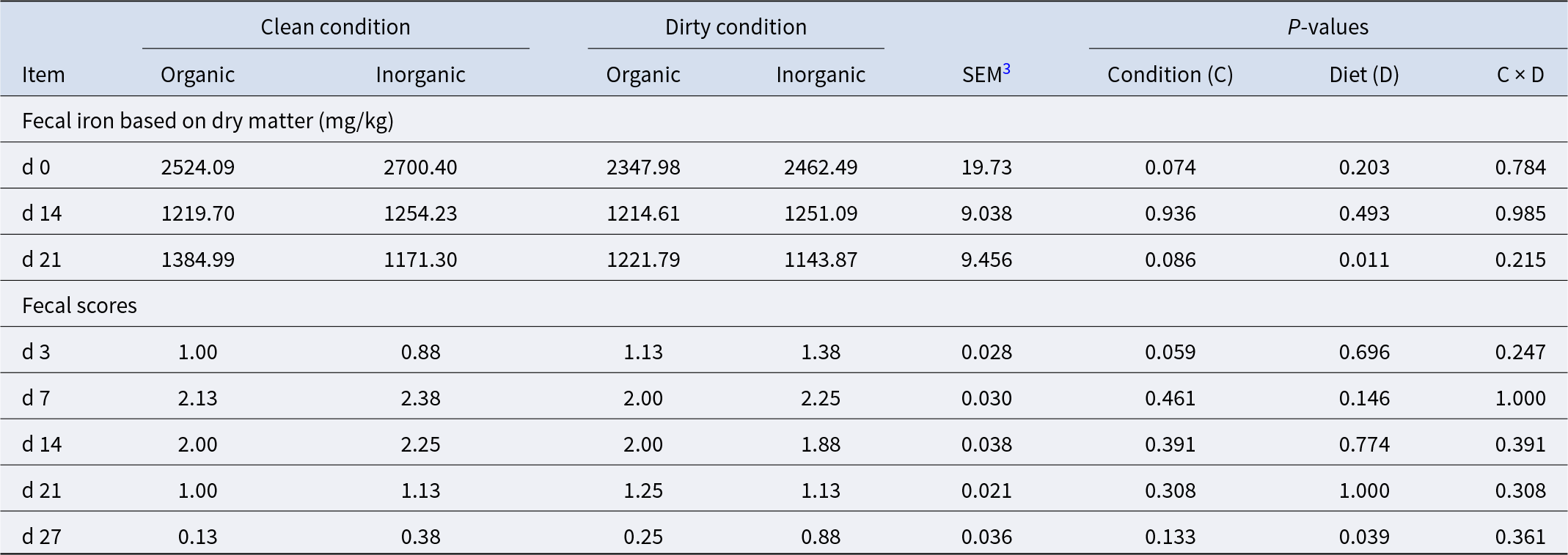This screenshot has width=1568, height=555.
Task: Click the Fecal iron based on dry matter row
Action: [784, 120]
